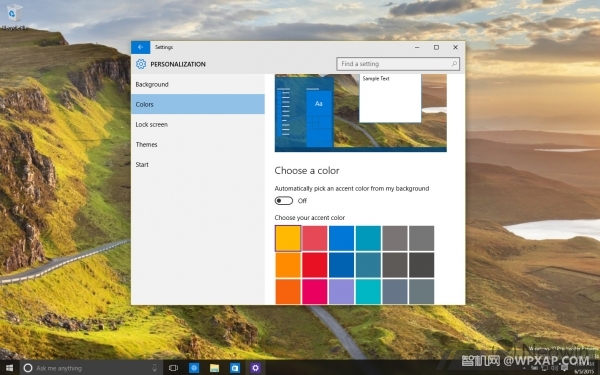The height and width of the screenshot is (375, 600).
Task: Switch to the Themes section
Action: [x=198, y=144]
